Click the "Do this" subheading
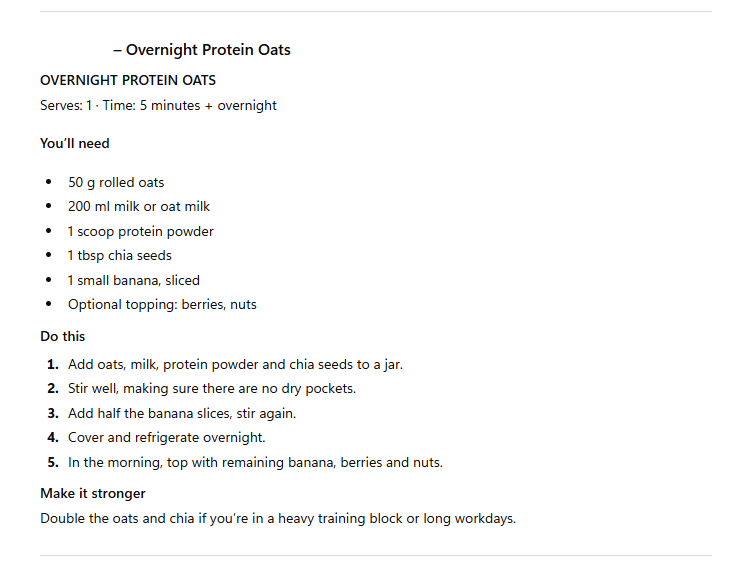737x579 pixels. [x=63, y=336]
